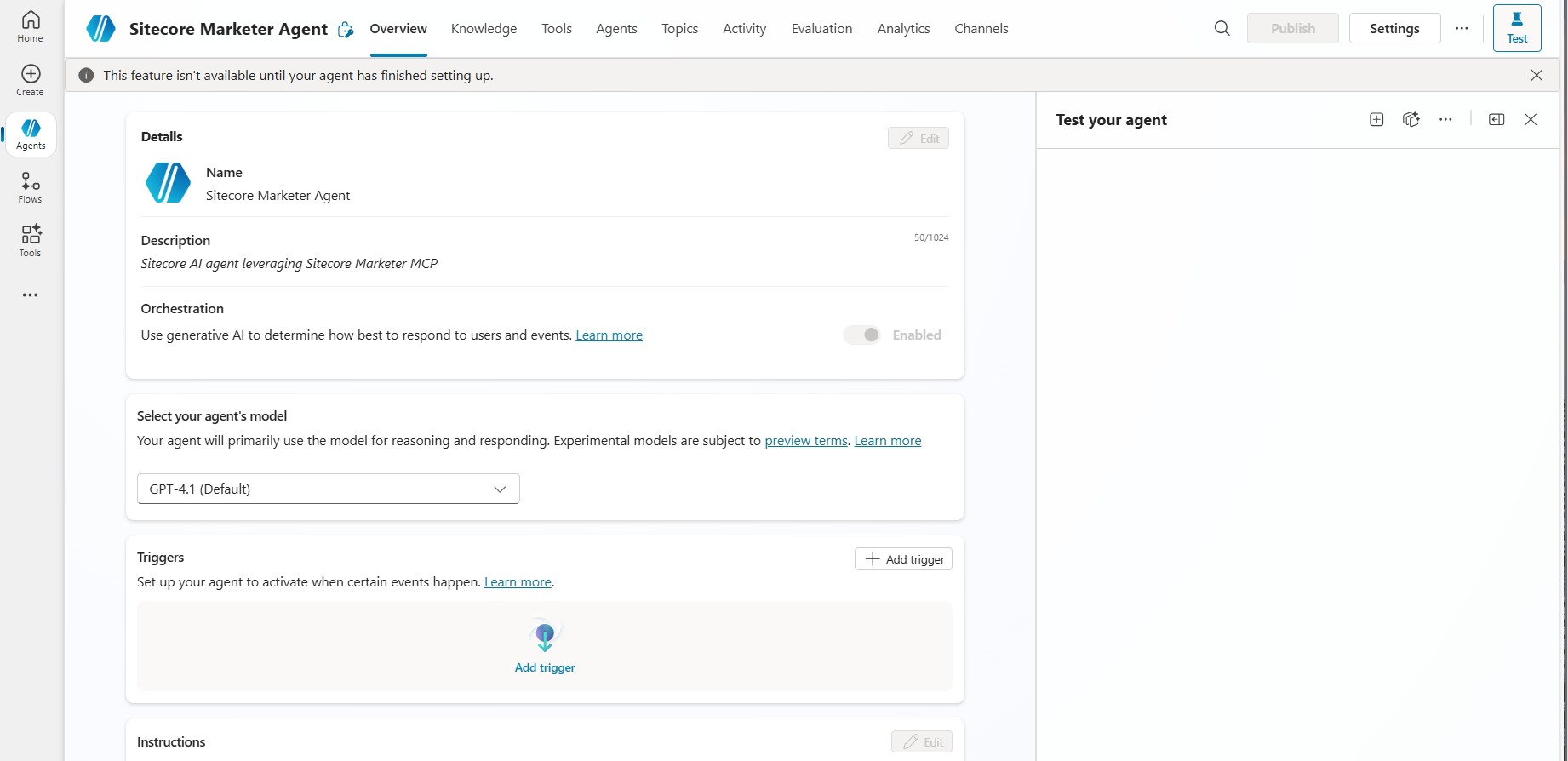
Task: Switch to the Analytics tab
Action: 903,28
